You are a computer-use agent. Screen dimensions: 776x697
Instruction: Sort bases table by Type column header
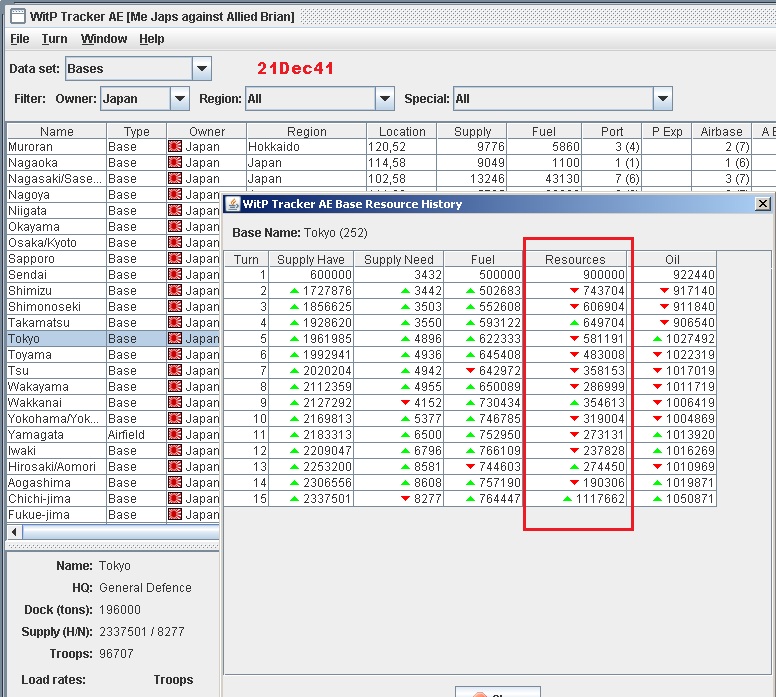(x=137, y=131)
